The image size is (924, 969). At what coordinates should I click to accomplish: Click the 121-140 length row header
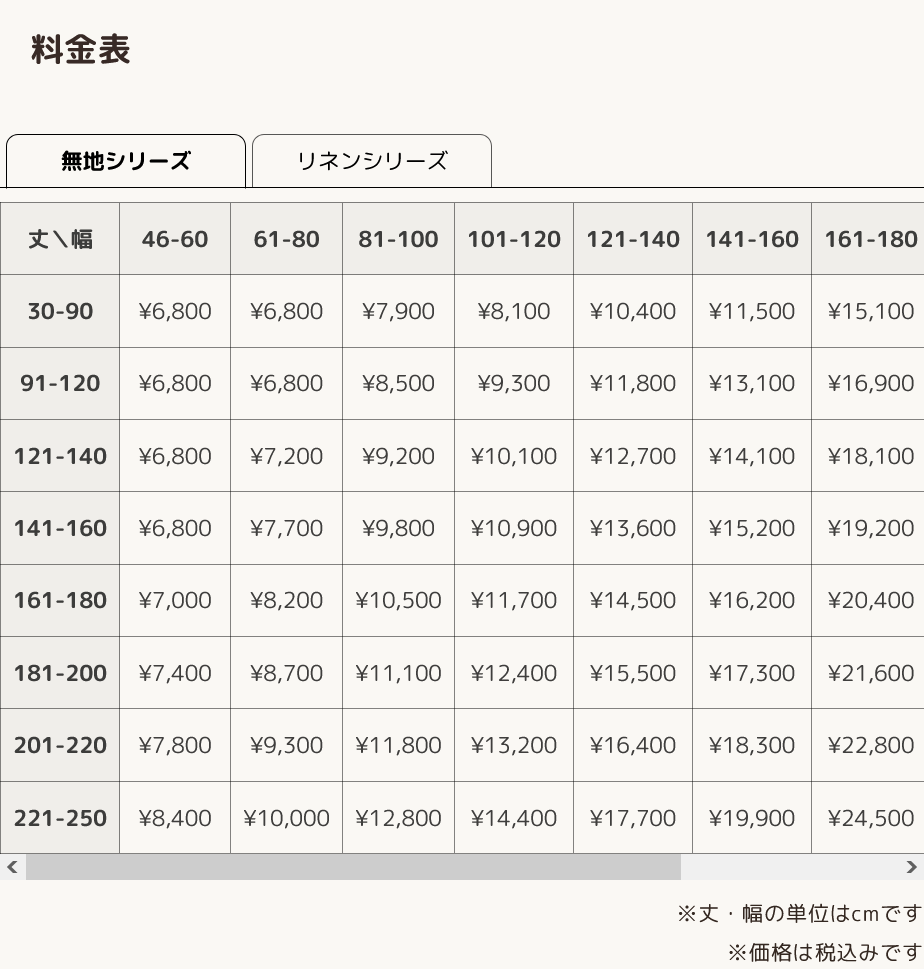tap(60, 456)
